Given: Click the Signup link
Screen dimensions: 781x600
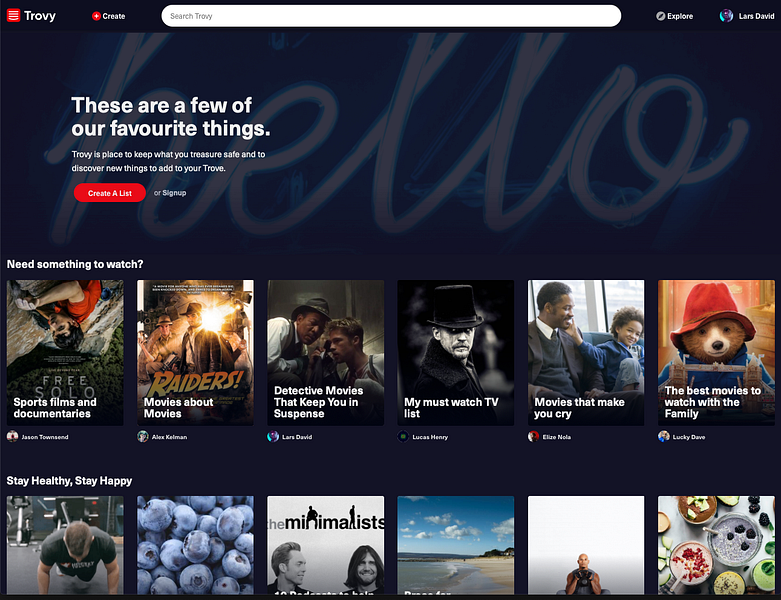Looking at the screenshot, I should pos(174,193).
